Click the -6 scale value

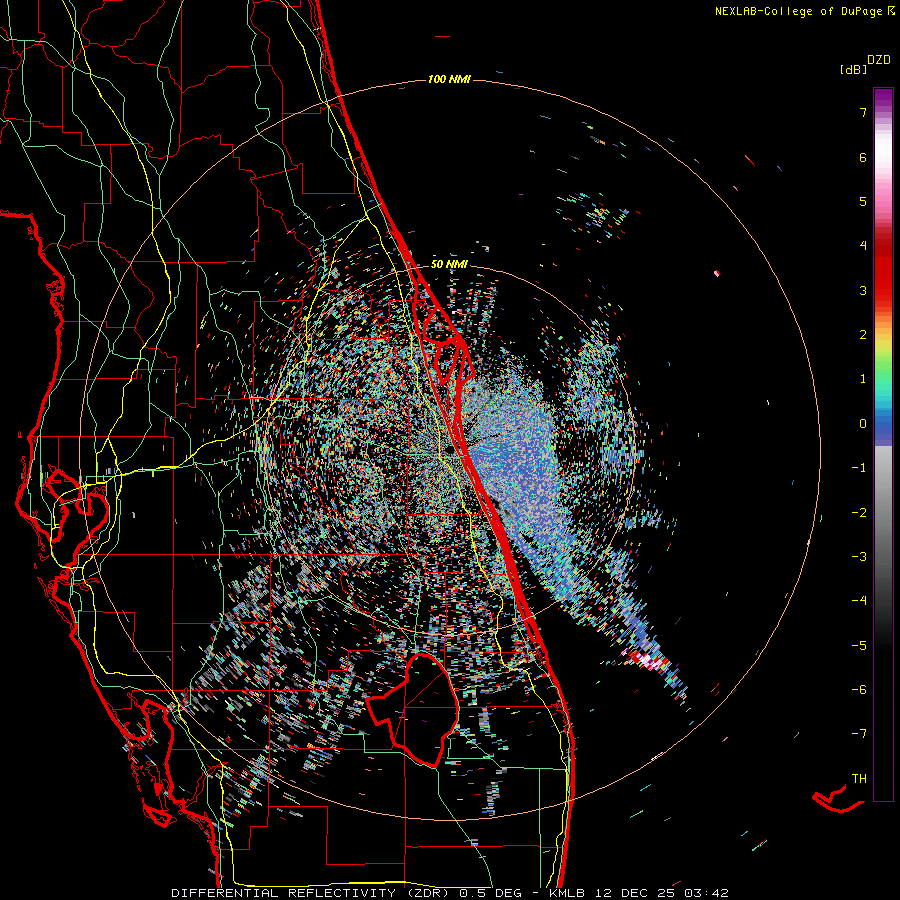[x=859, y=690]
